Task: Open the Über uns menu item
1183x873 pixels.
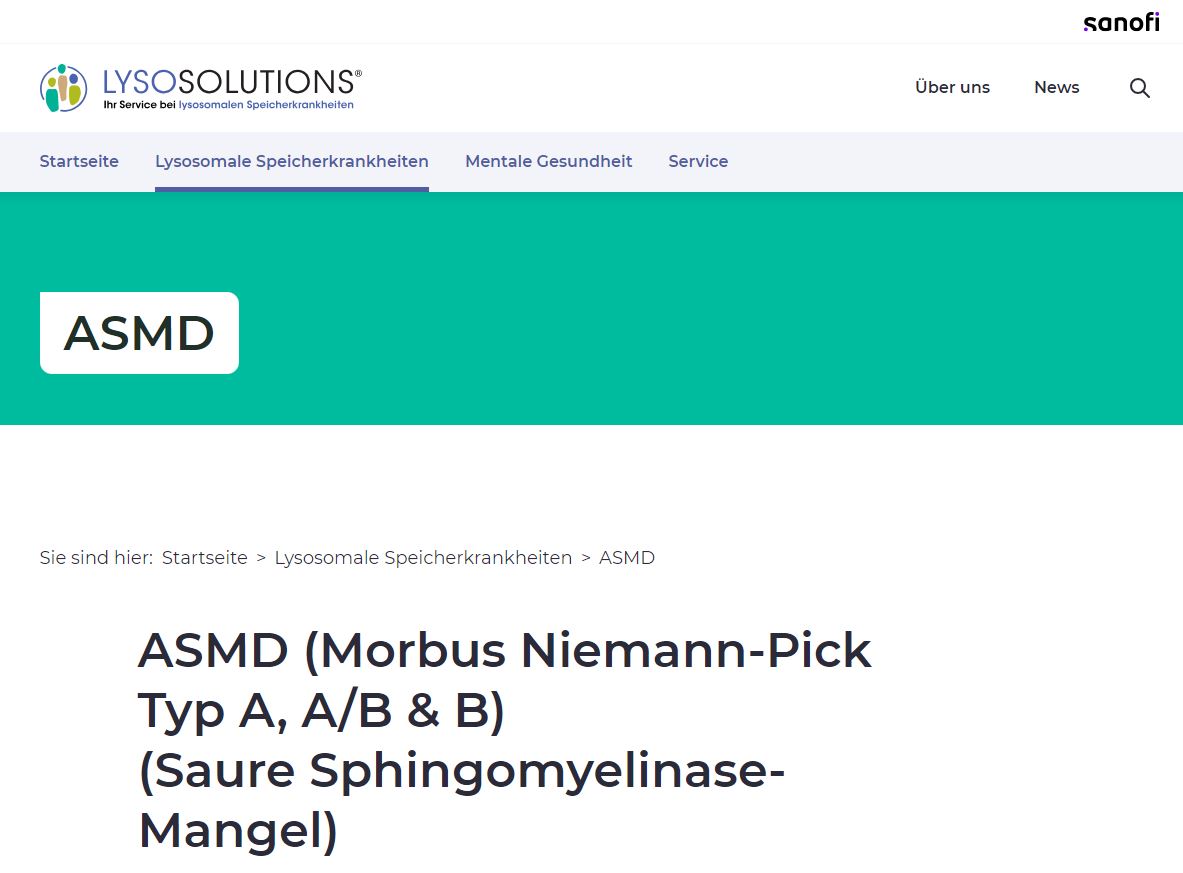Action: [x=952, y=87]
